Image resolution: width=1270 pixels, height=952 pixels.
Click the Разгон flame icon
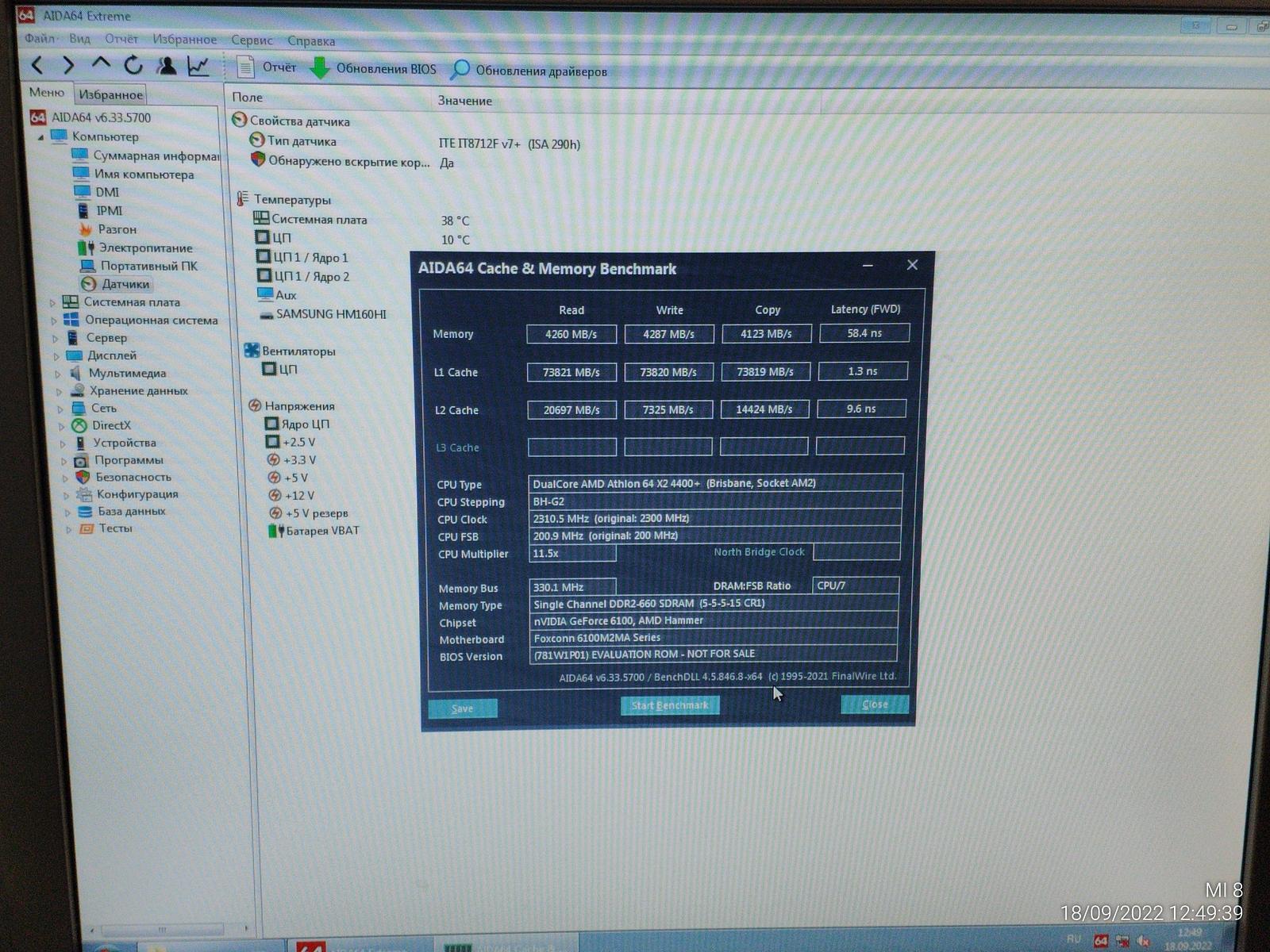85,229
